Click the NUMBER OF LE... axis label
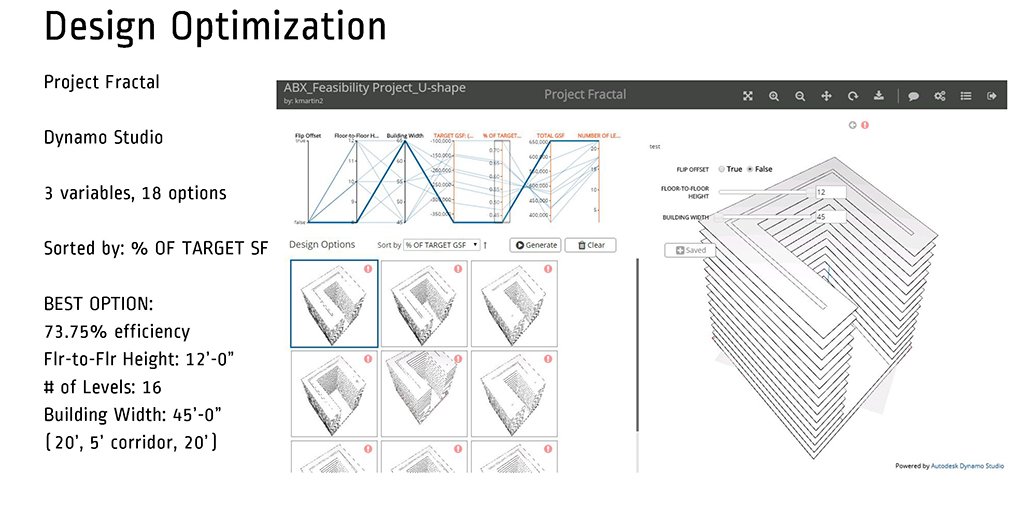 [599, 136]
